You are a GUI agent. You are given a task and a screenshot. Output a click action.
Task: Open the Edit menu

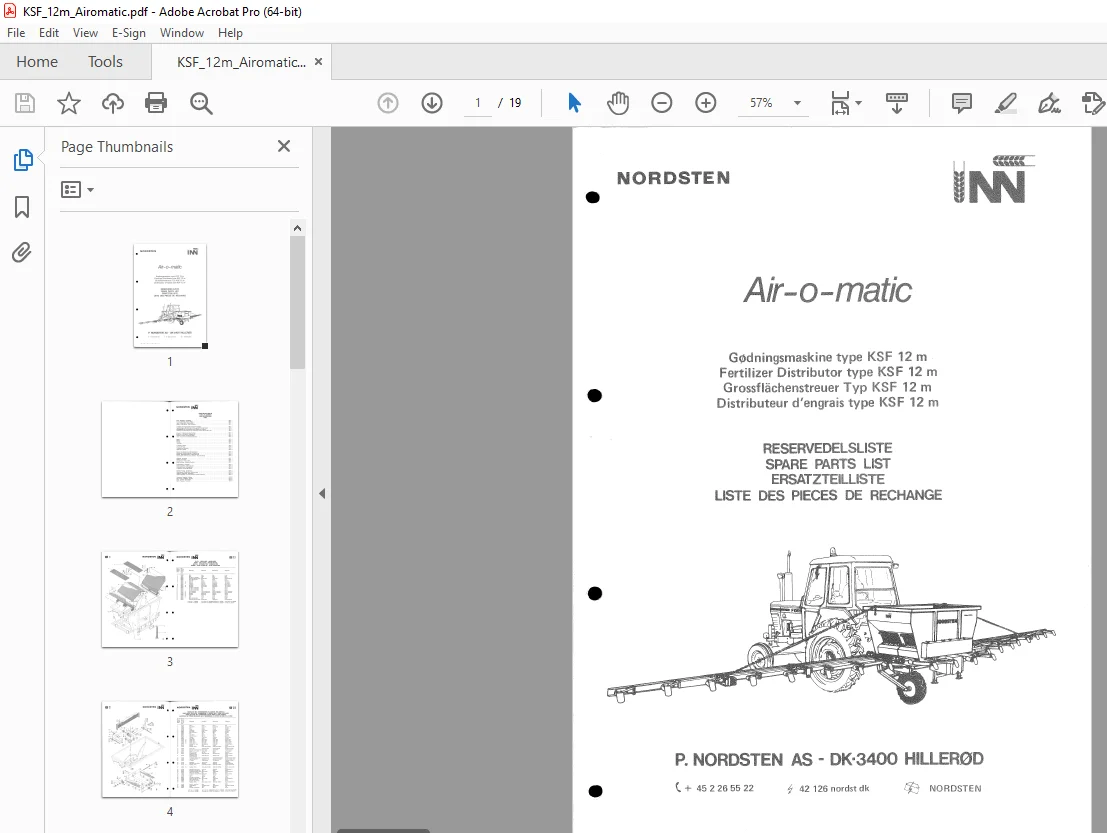pyautogui.click(x=49, y=32)
